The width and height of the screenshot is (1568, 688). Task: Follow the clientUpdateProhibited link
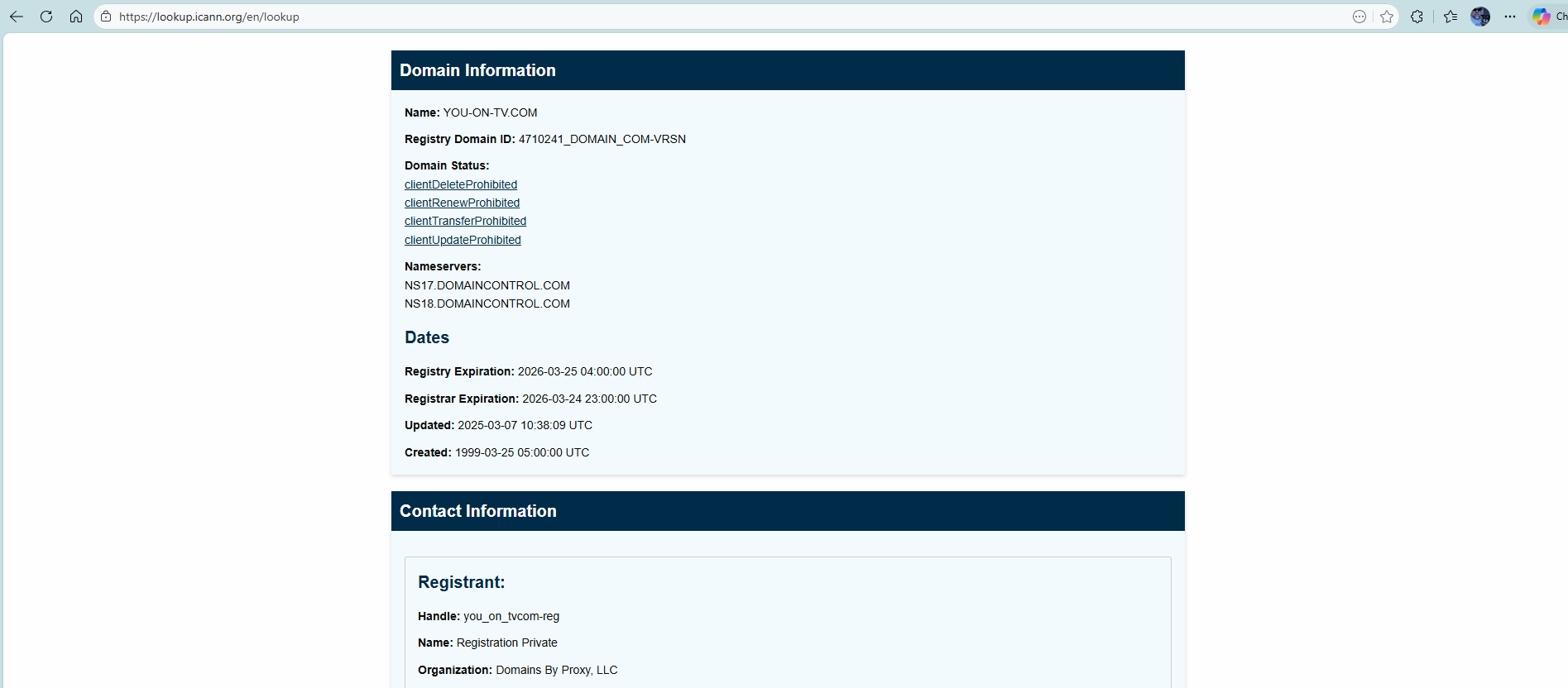click(463, 240)
